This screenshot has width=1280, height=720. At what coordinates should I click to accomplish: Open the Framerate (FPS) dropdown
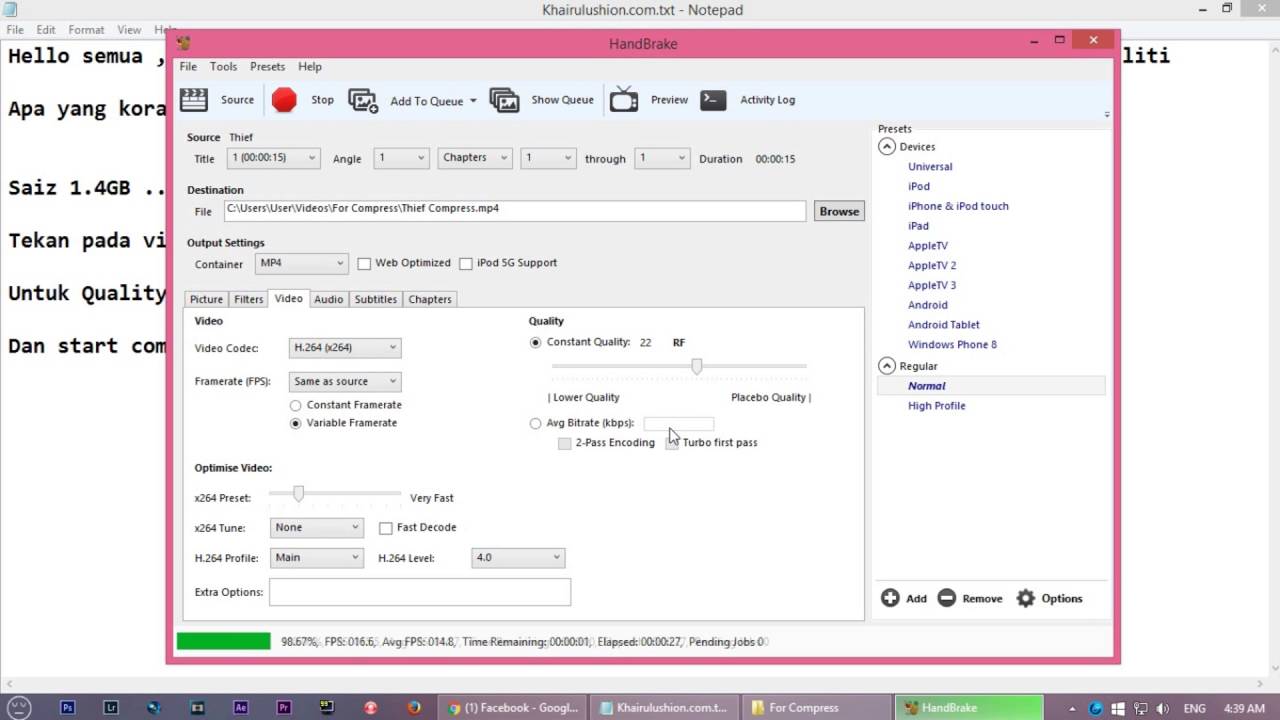click(345, 381)
